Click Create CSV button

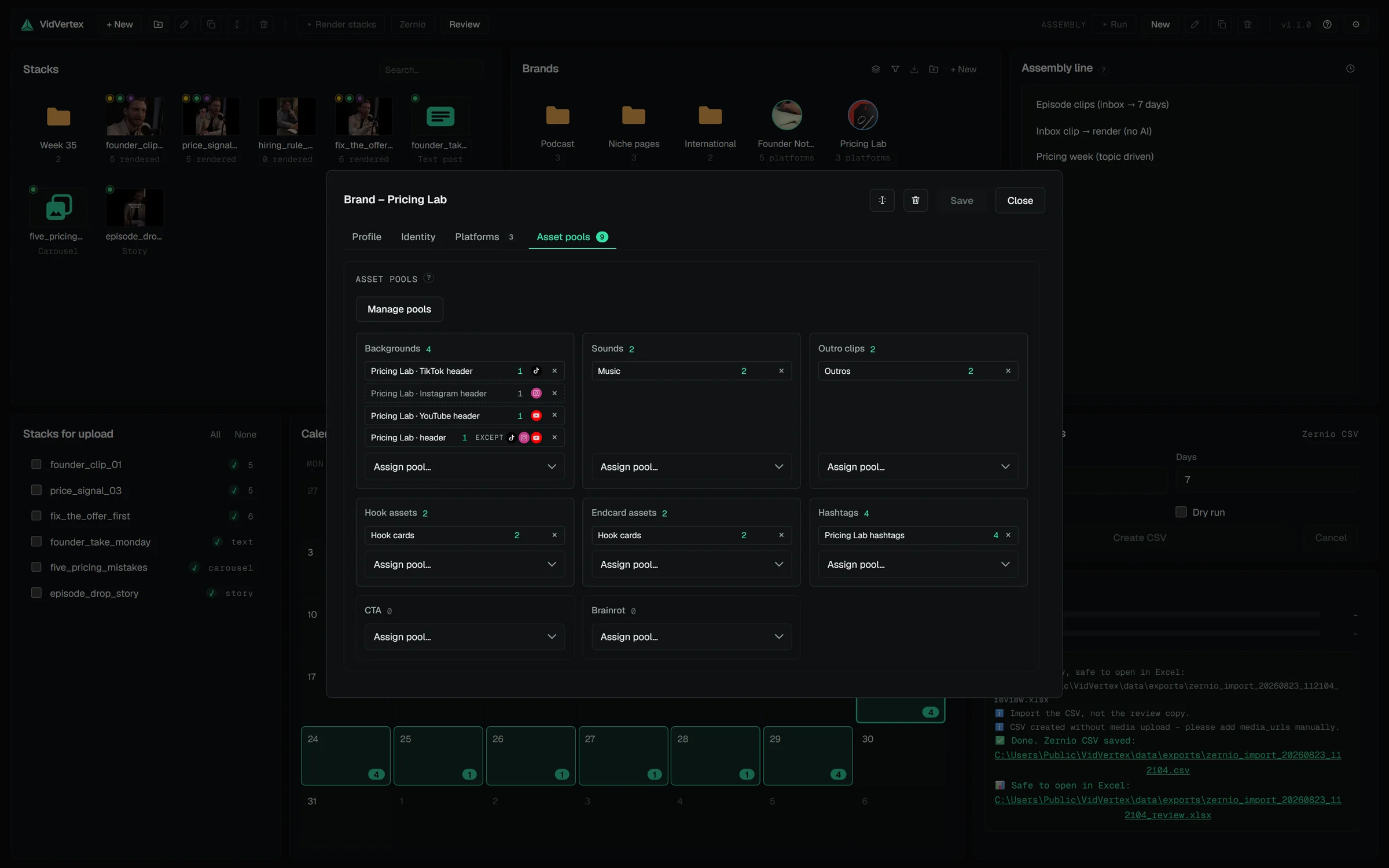coord(1139,538)
